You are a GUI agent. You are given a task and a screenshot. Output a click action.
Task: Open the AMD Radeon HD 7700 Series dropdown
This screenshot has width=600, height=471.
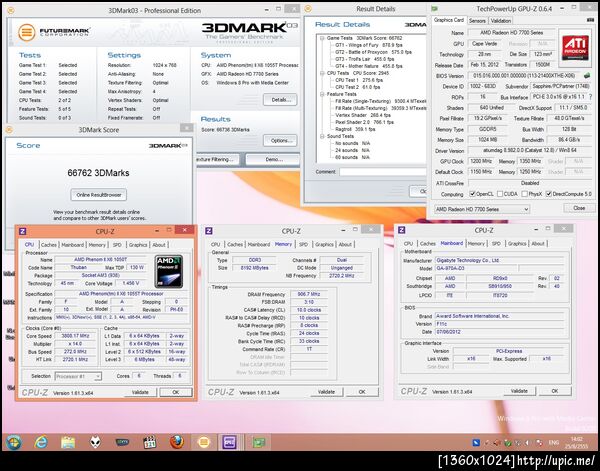click(482, 209)
